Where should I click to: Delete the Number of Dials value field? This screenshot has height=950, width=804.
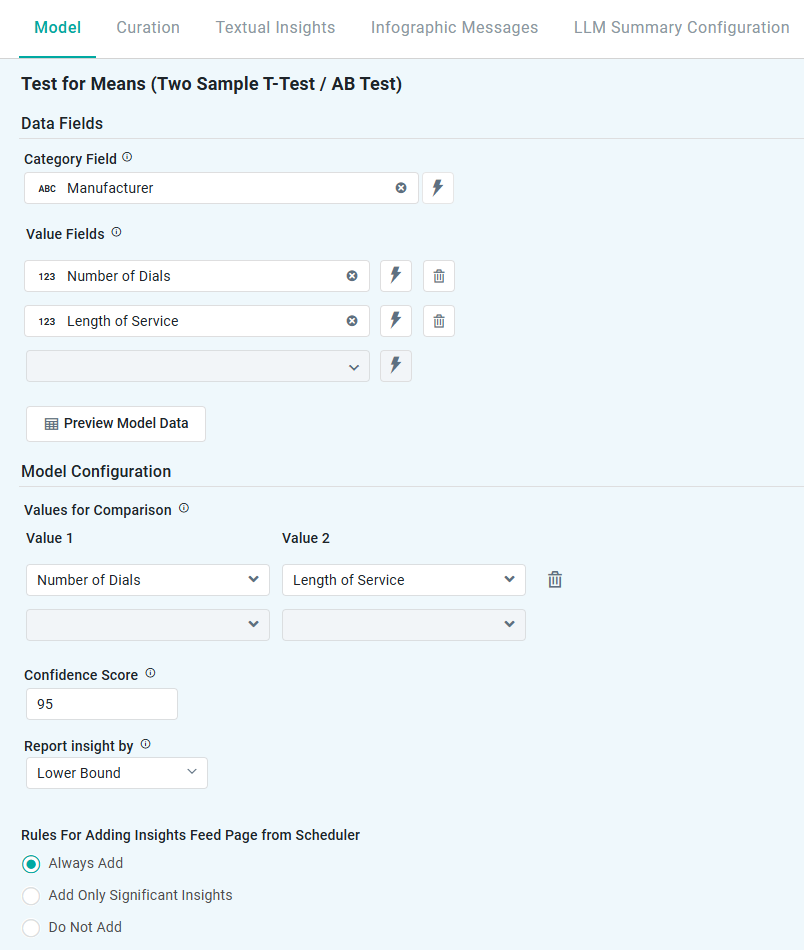pos(439,276)
